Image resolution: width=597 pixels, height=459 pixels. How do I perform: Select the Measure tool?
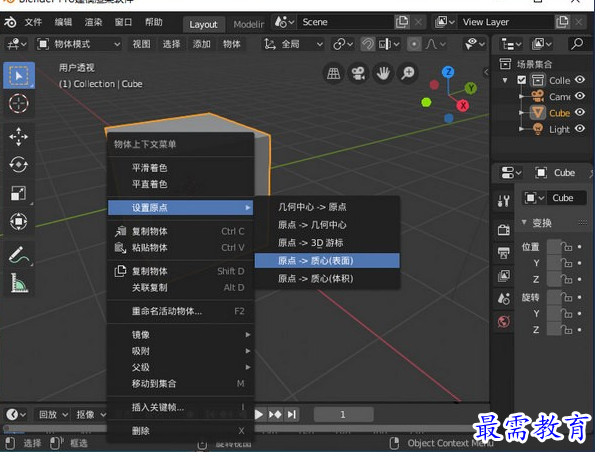[x=19, y=283]
